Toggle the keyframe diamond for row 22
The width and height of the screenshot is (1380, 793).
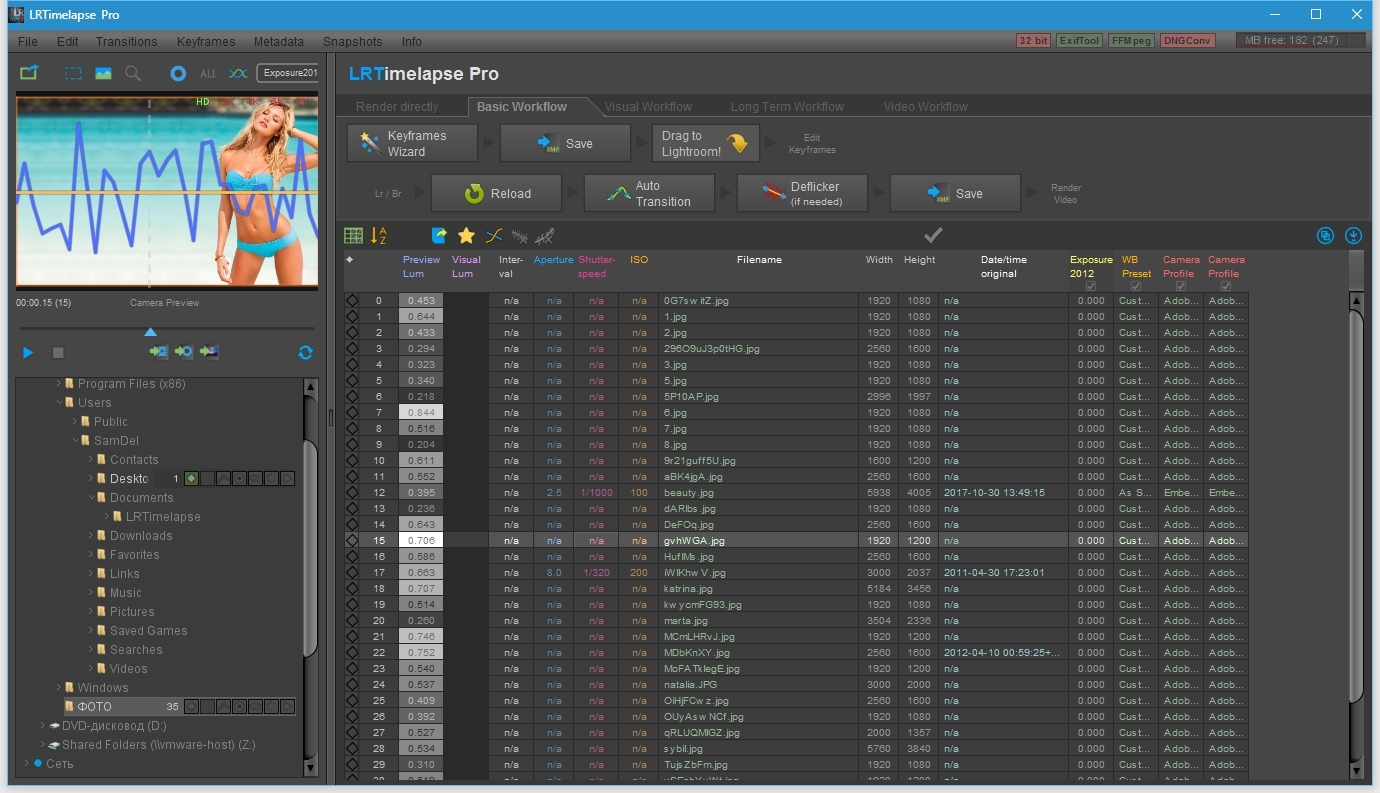[x=352, y=652]
